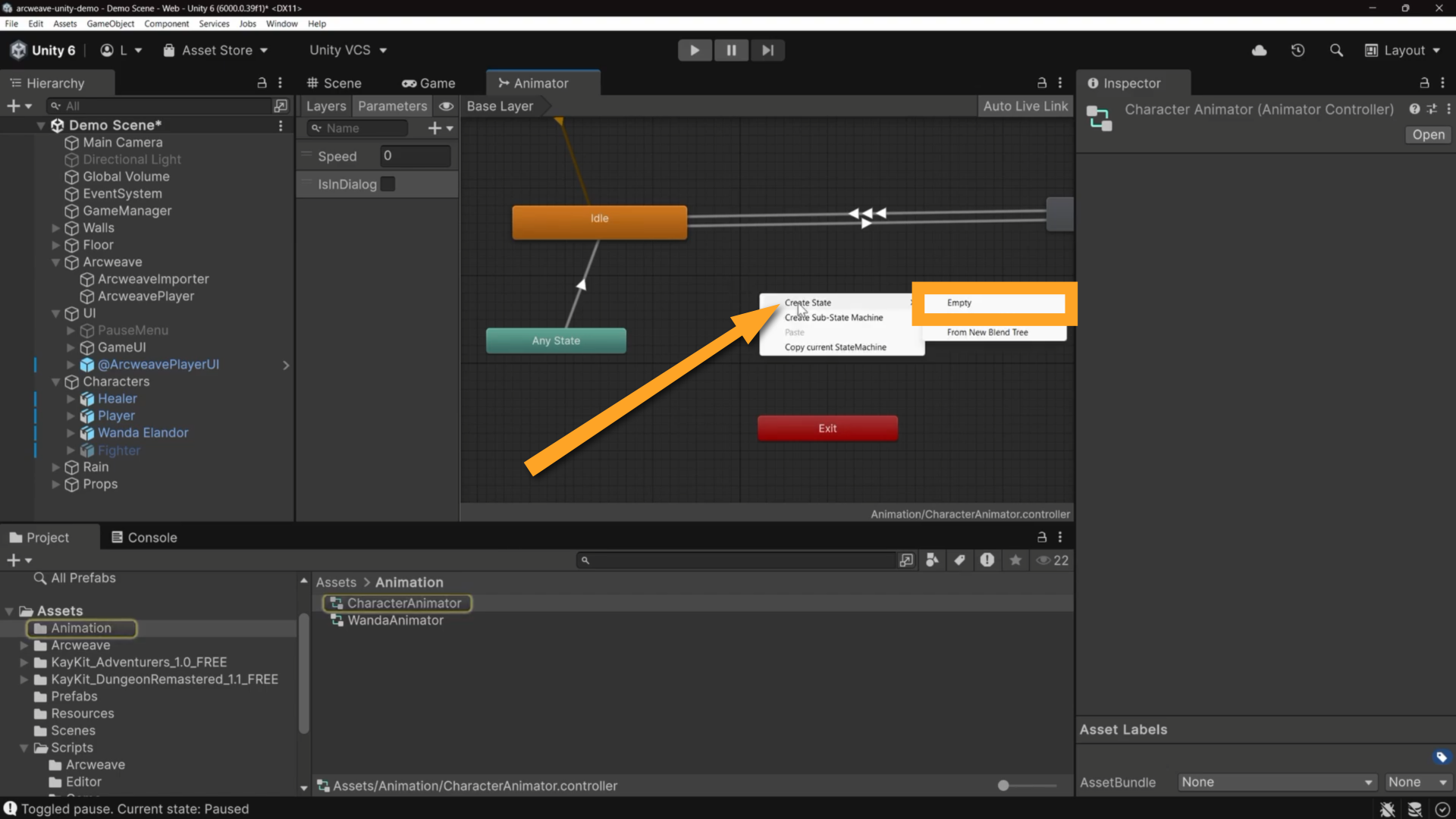Lock the Inspector panel

pos(1424,83)
